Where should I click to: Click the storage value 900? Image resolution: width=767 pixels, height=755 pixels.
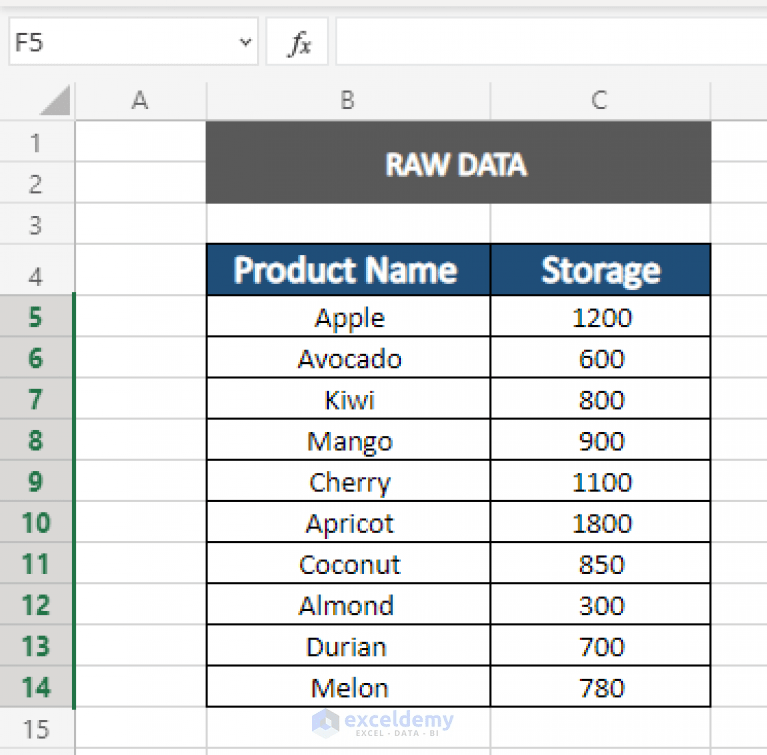click(x=600, y=439)
